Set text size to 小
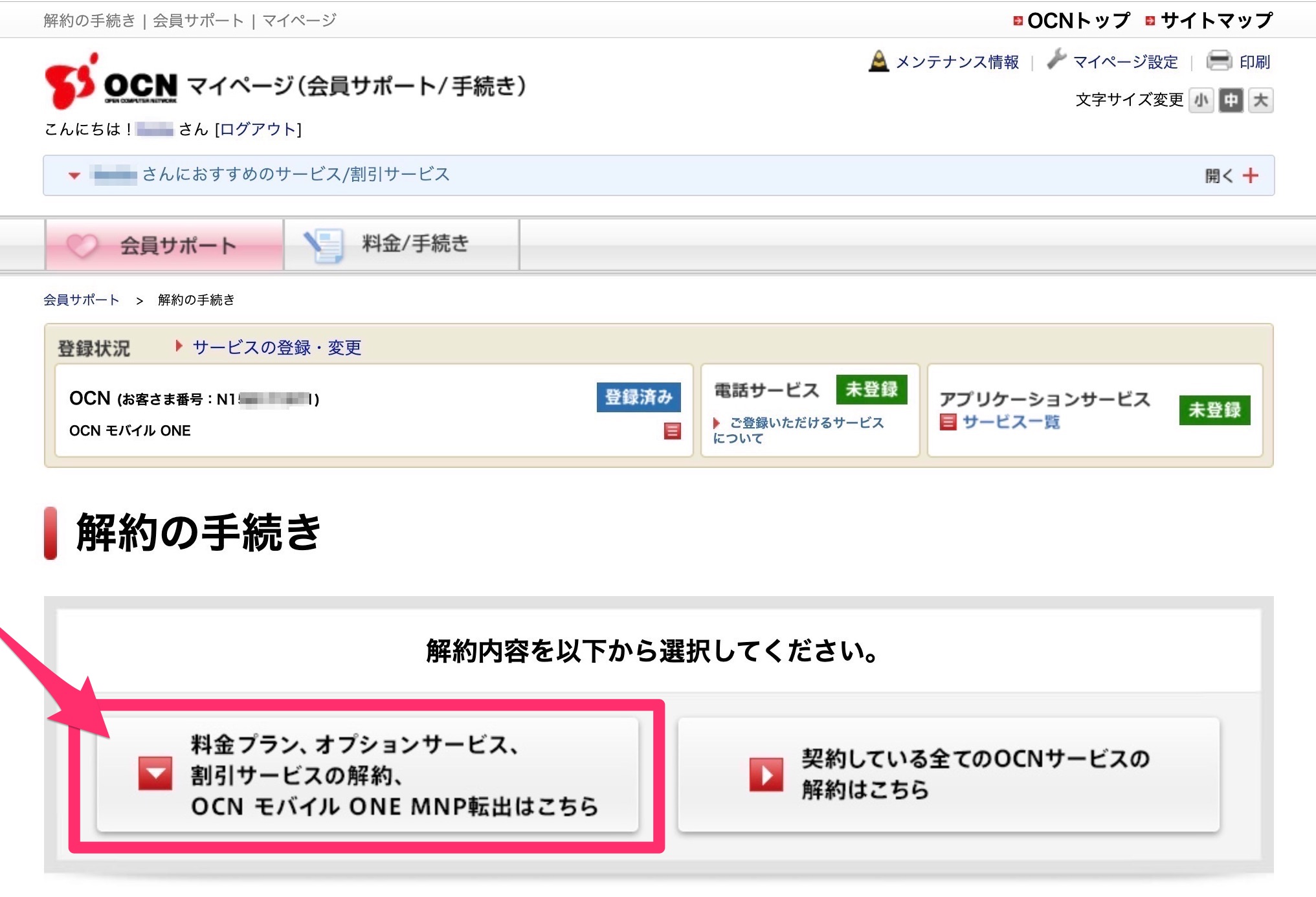This screenshot has width=1316, height=897. (x=1201, y=100)
